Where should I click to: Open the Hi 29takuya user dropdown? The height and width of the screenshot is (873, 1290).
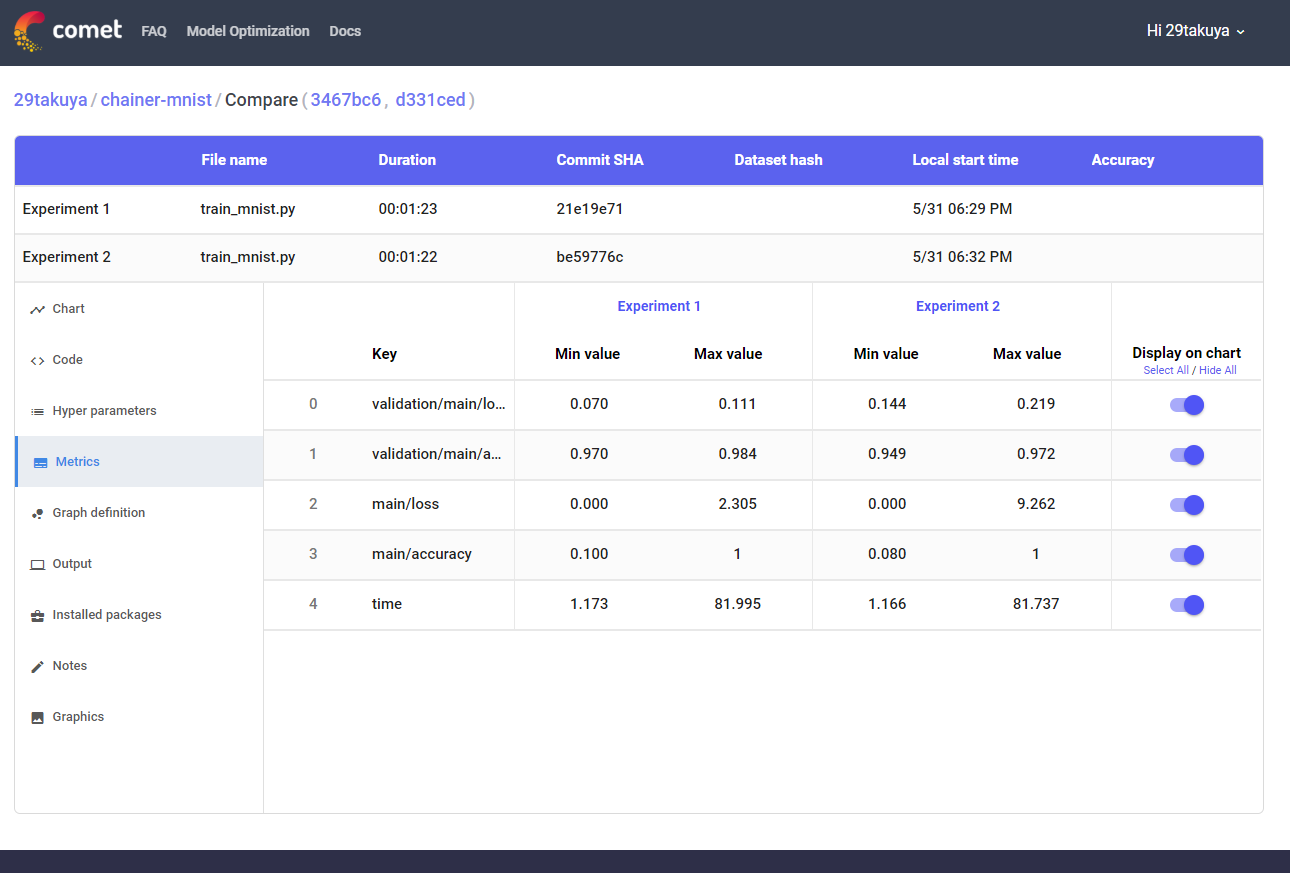(1195, 31)
